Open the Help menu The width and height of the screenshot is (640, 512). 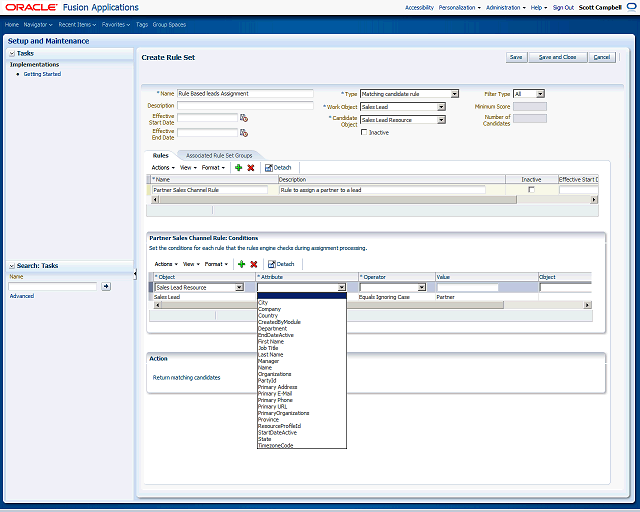coord(539,7)
